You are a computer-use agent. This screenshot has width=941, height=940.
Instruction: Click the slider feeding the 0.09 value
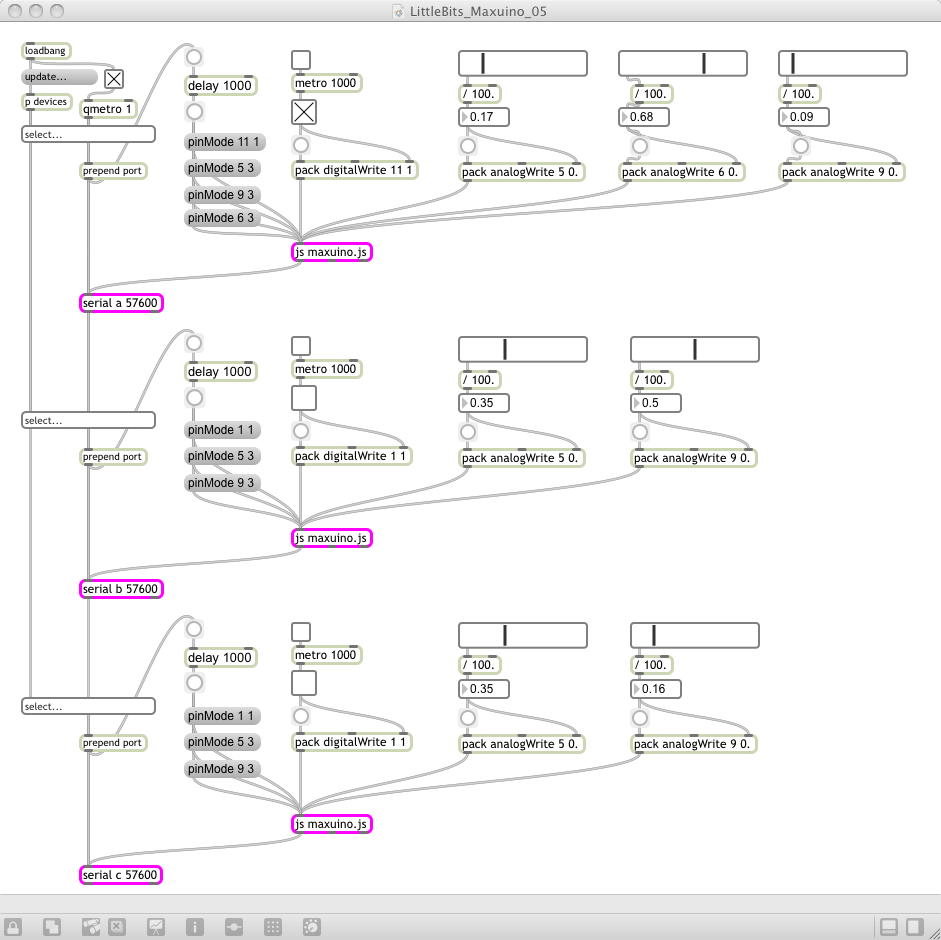tap(843, 64)
